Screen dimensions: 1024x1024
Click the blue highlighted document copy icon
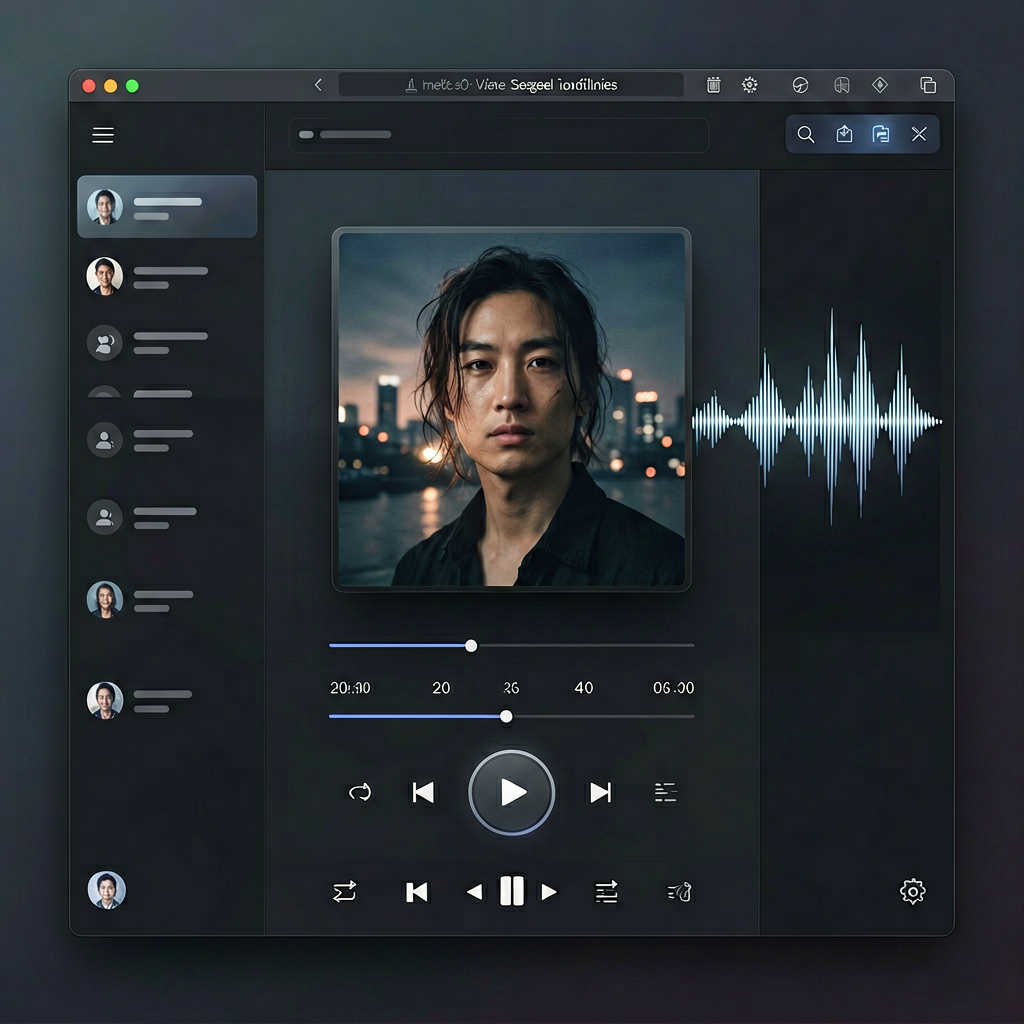coord(881,134)
